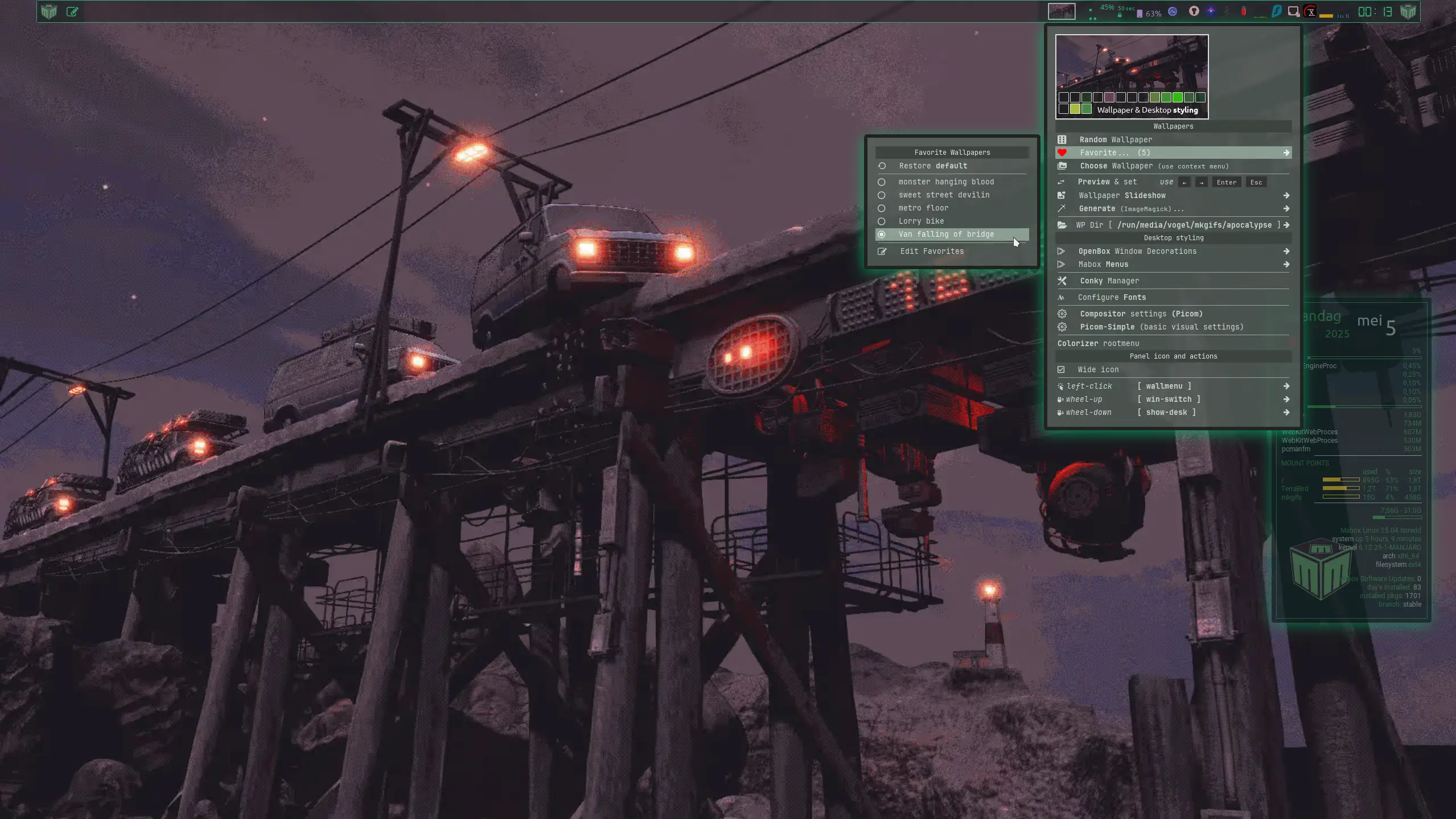Click Edit Favorites
The image size is (1456, 819).
(931, 251)
